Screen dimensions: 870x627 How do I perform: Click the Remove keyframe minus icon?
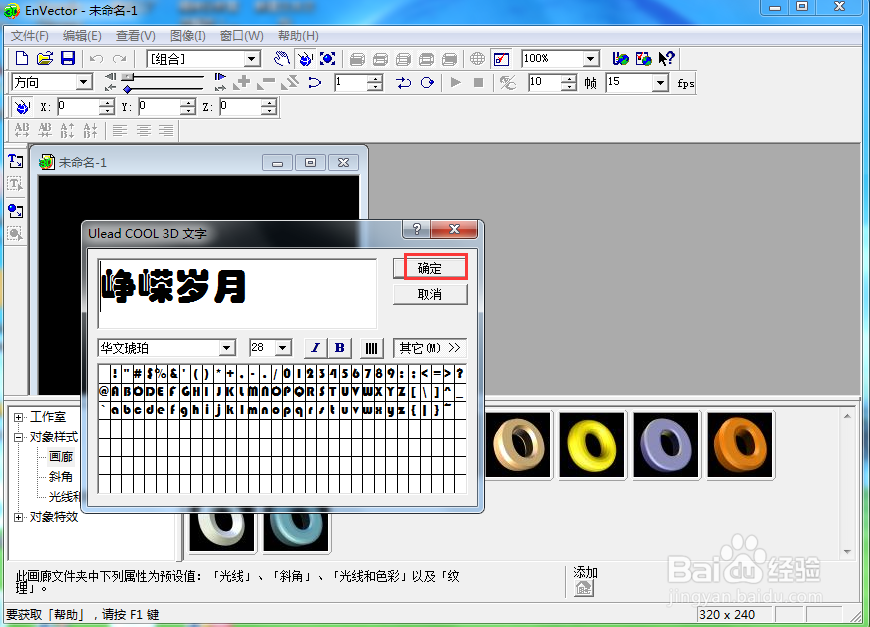(x=266, y=83)
